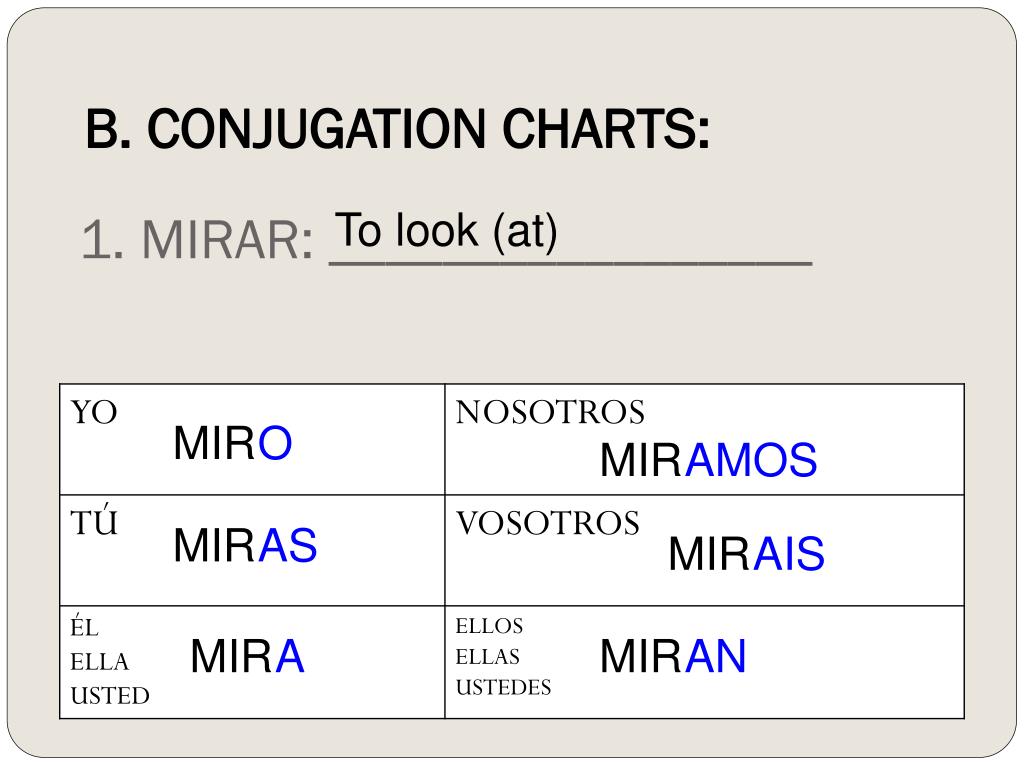Click the VOSOTROS pronoun label
Image resolution: width=1024 pixels, height=768 pixels.
[x=547, y=523]
